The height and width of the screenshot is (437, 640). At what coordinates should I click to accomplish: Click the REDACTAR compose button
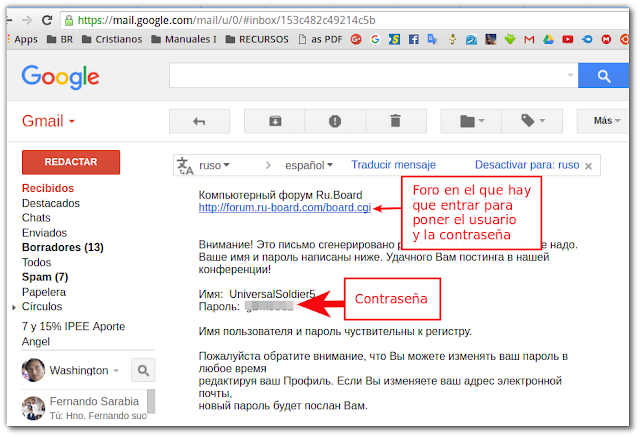pyautogui.click(x=71, y=162)
